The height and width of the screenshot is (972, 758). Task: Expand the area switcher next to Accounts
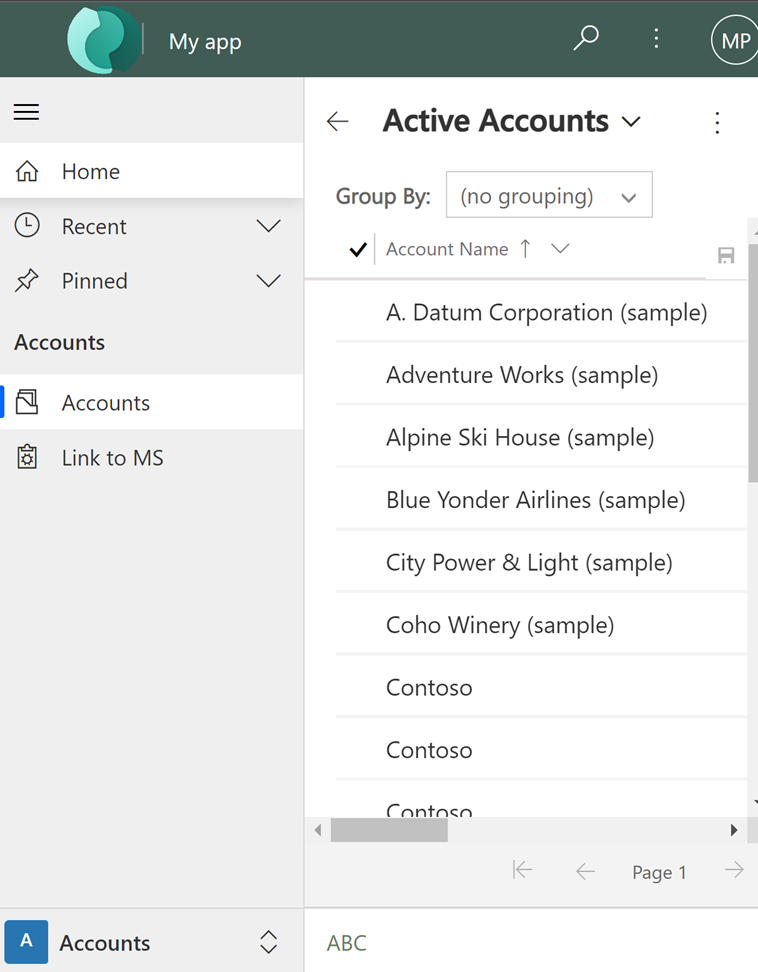click(268, 941)
